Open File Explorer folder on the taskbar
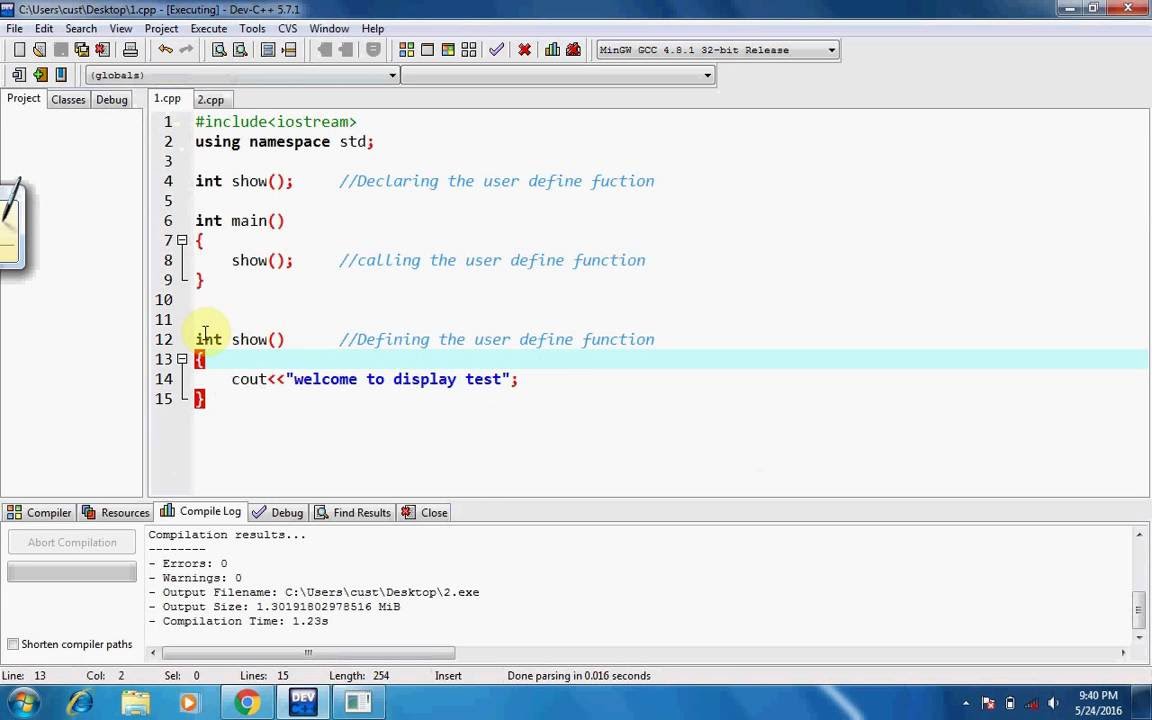The height and width of the screenshot is (720, 1152). 135,702
